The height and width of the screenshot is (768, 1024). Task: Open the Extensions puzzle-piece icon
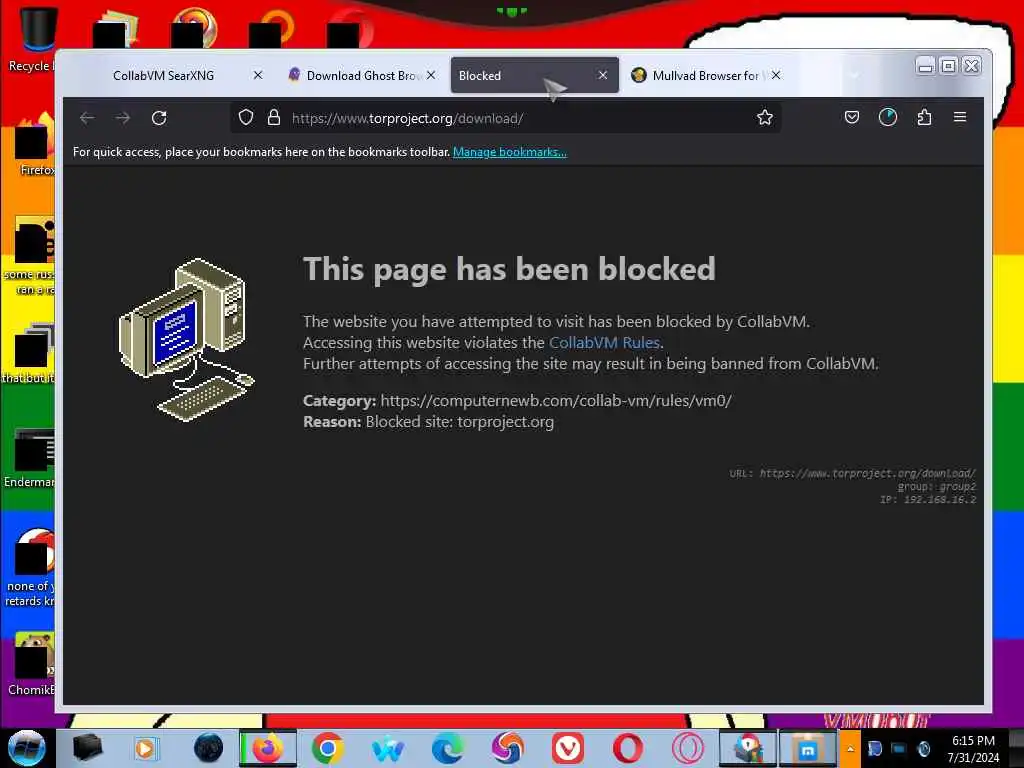tap(924, 118)
